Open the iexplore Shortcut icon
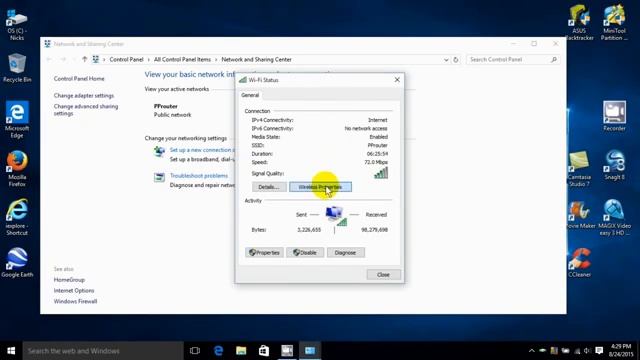Viewport: 640px width, 360px height. (17, 217)
